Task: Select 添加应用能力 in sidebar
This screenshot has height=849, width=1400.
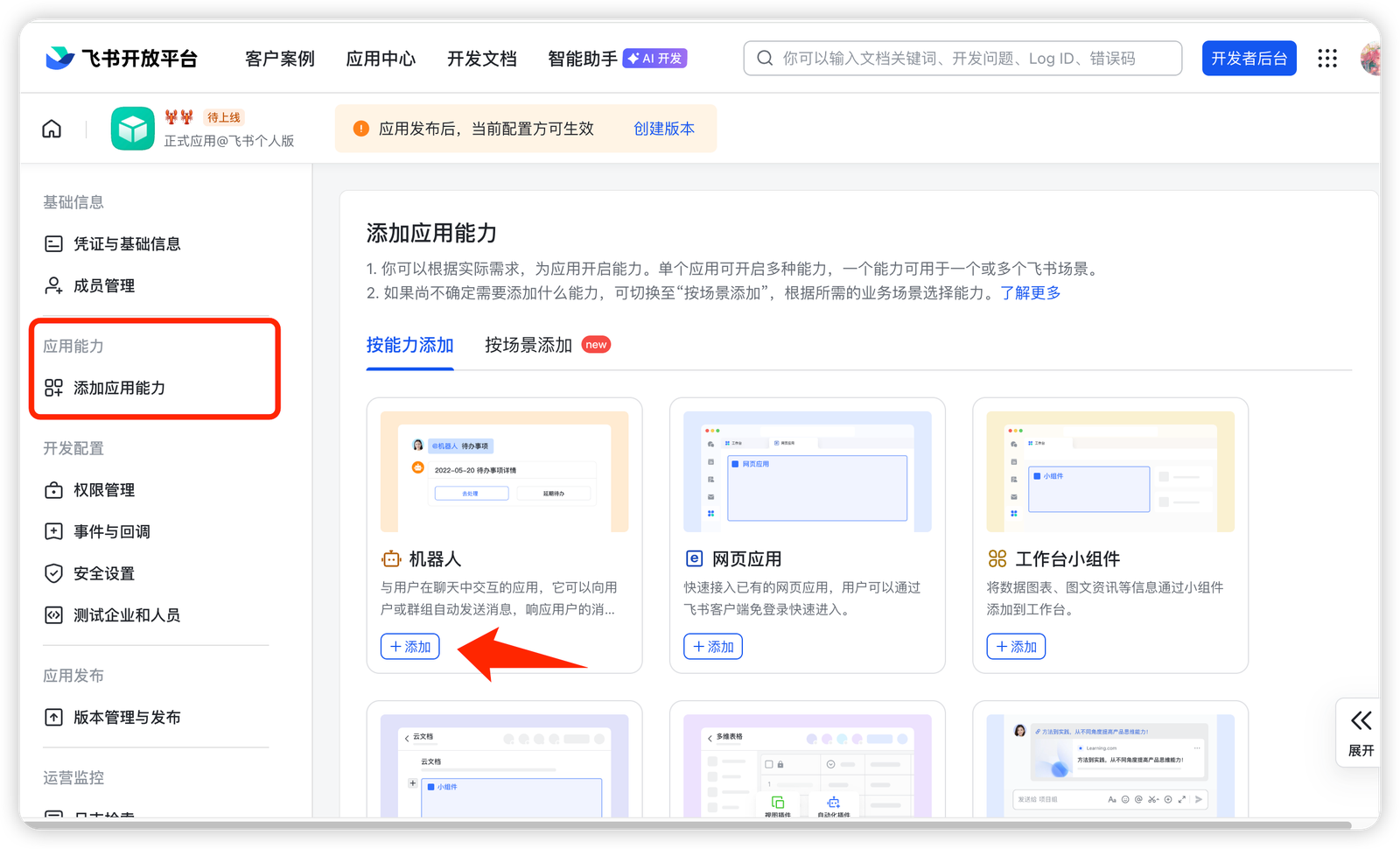Action: tap(119, 388)
